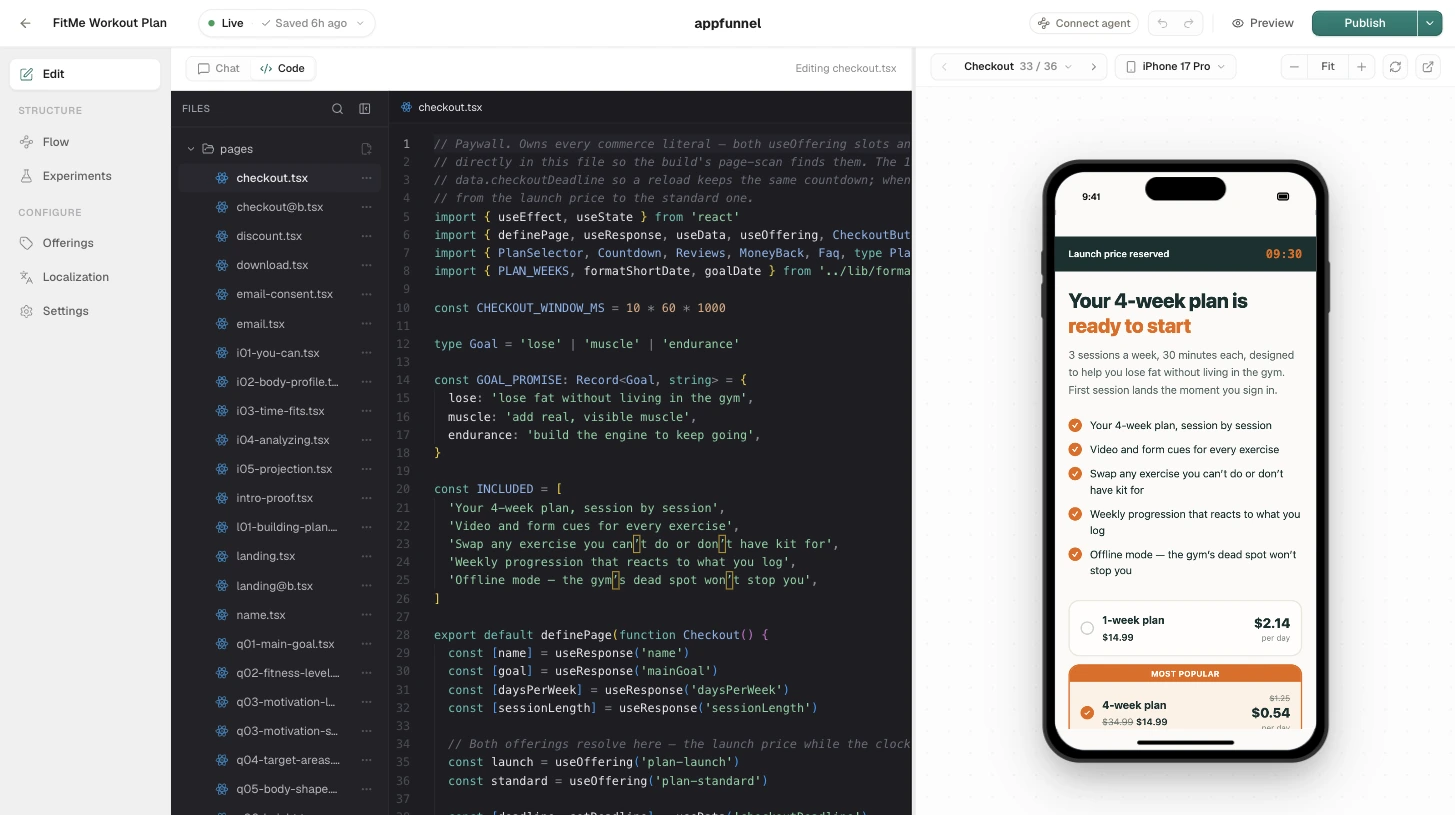This screenshot has width=1455, height=815.
Task: Select the 4-week plan option
Action: [1185, 705]
